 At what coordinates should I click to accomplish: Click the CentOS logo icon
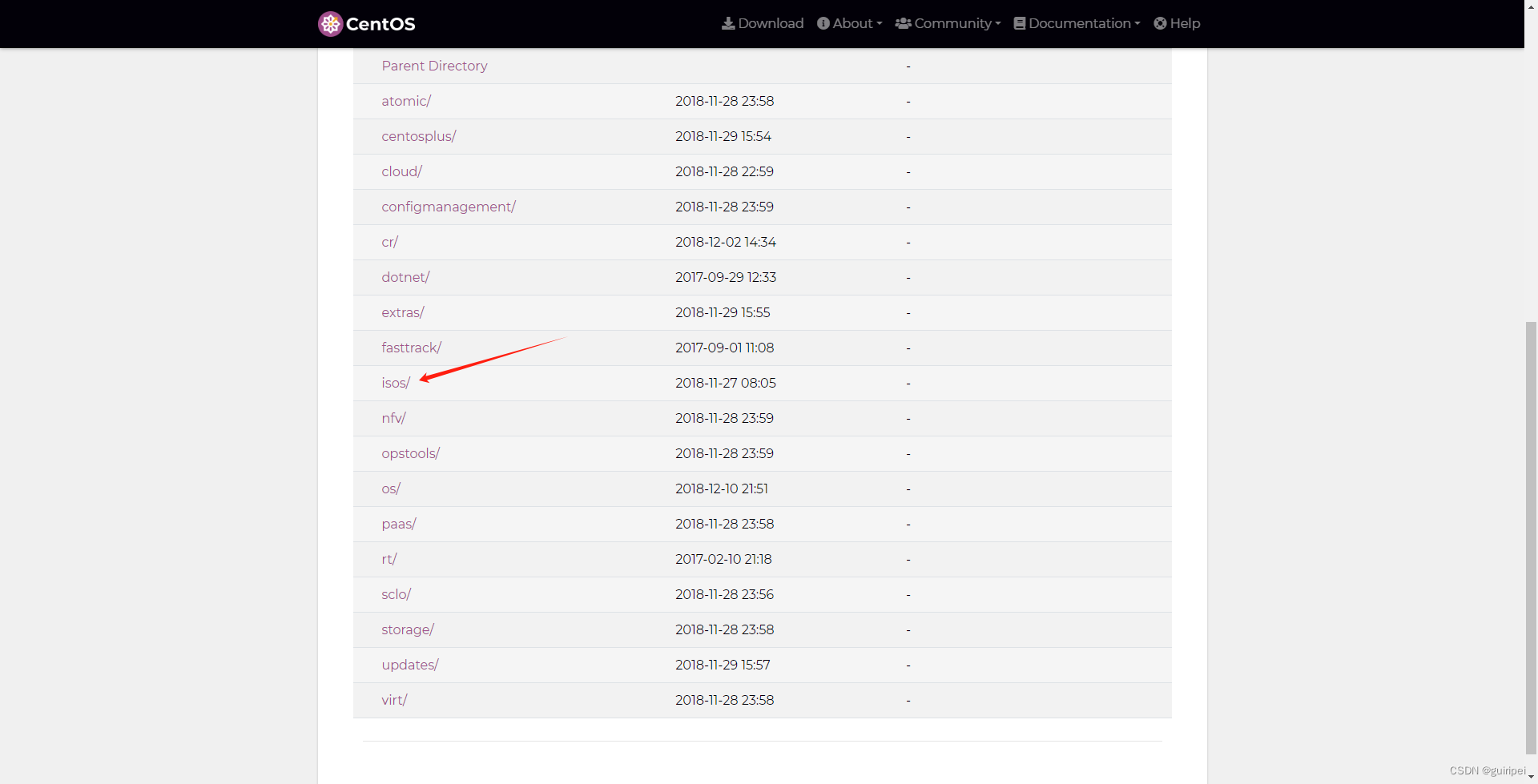pos(329,23)
